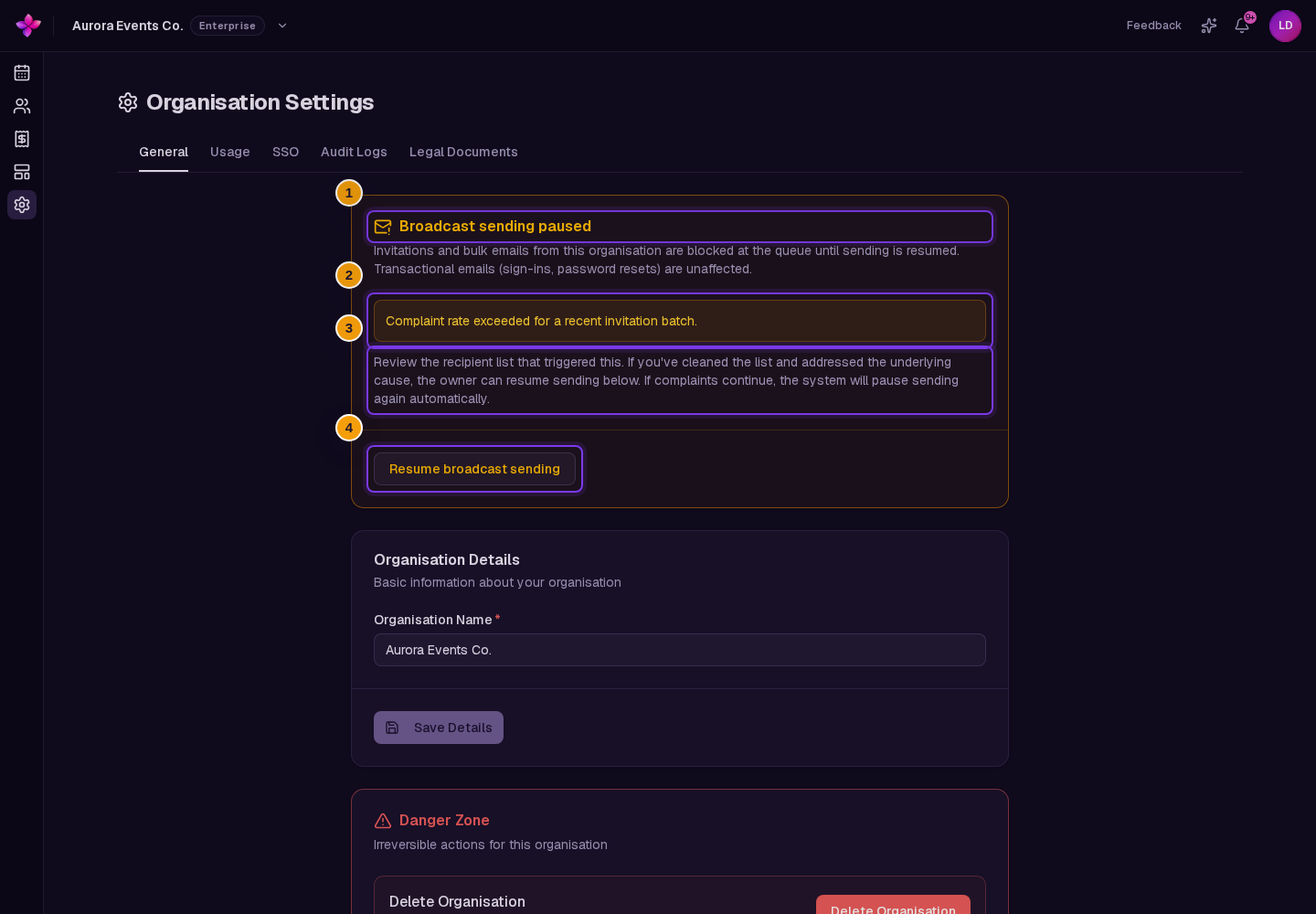Switch to the Usage tab

(230, 152)
